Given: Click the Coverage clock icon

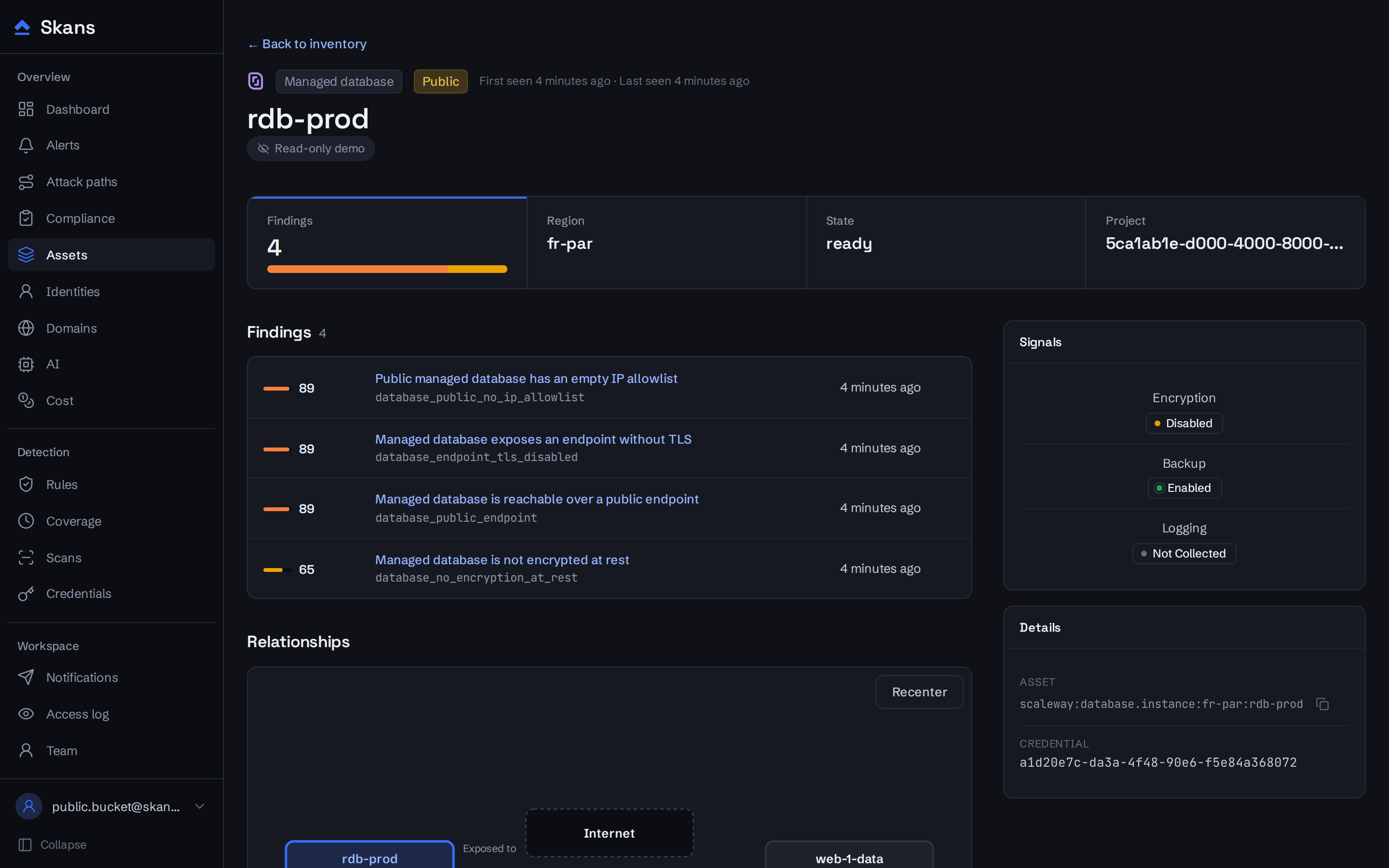Looking at the screenshot, I should [26, 521].
